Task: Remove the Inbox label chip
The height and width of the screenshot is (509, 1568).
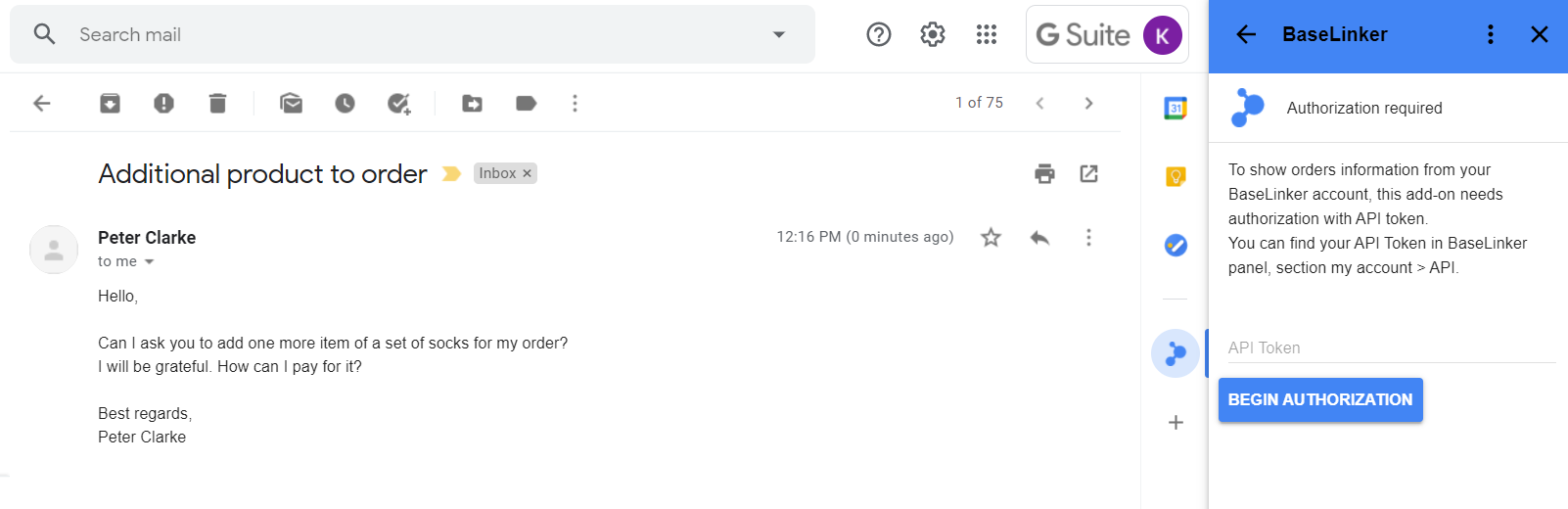Action: pyautogui.click(x=527, y=173)
